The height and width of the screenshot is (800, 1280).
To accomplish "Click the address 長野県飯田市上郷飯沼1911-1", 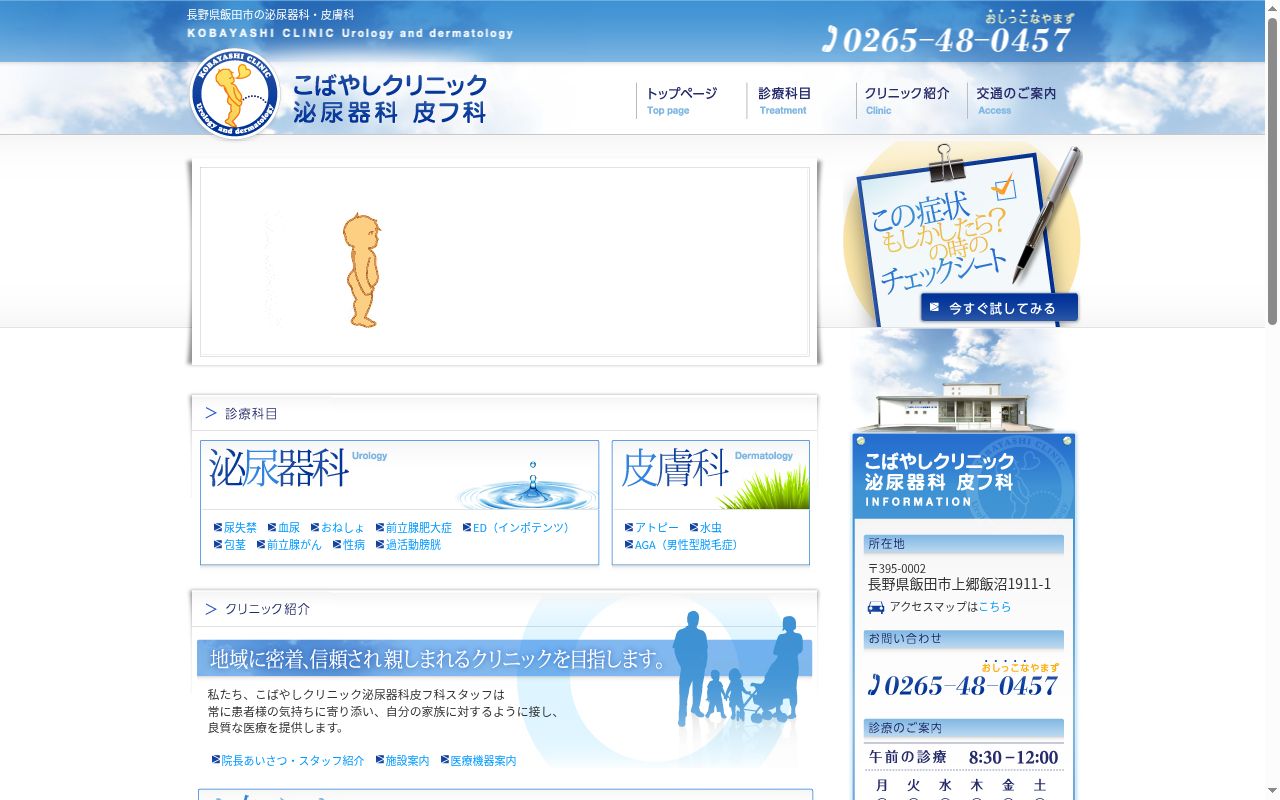I will pos(959,585).
